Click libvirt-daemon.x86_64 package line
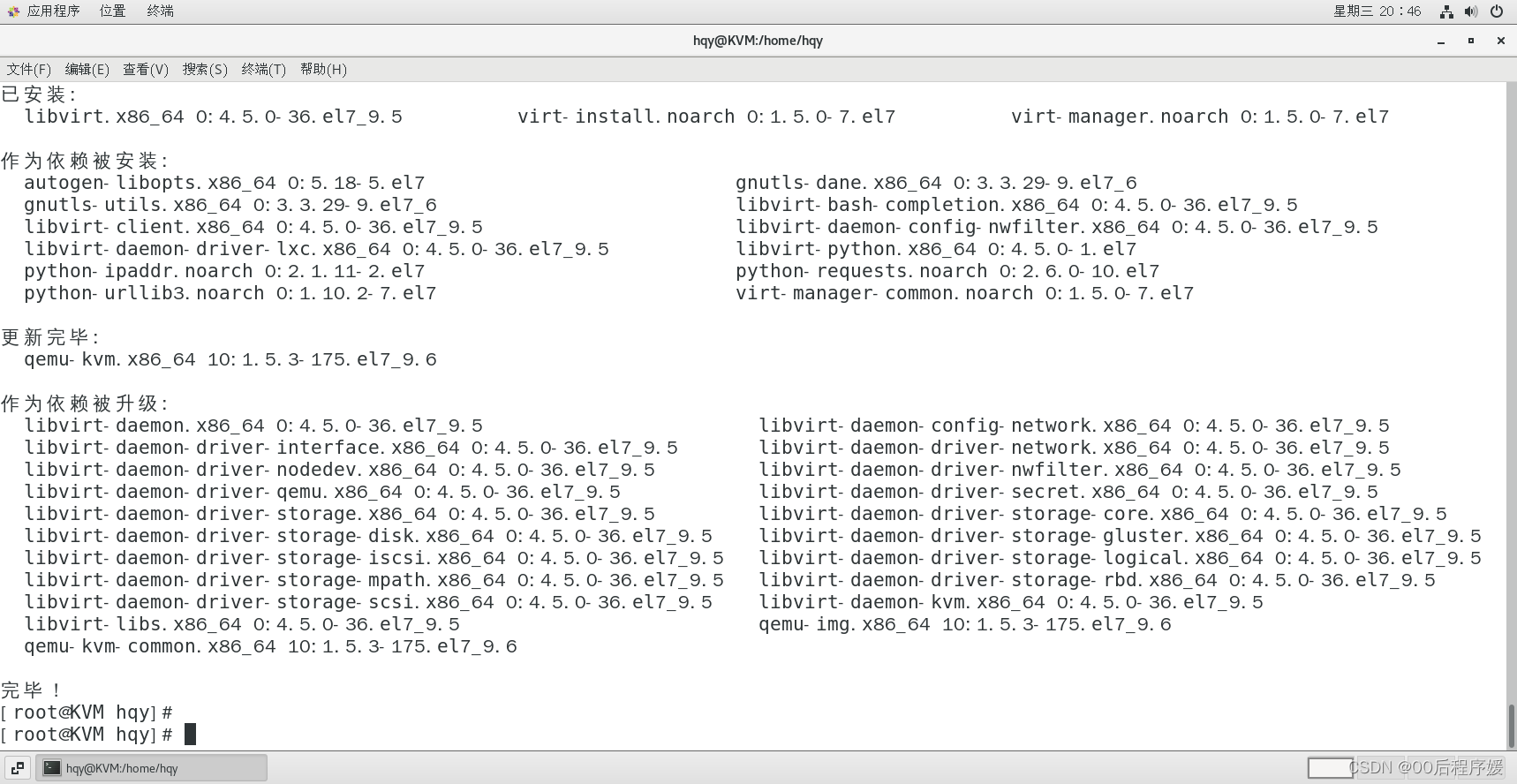1517x784 pixels. (x=253, y=426)
